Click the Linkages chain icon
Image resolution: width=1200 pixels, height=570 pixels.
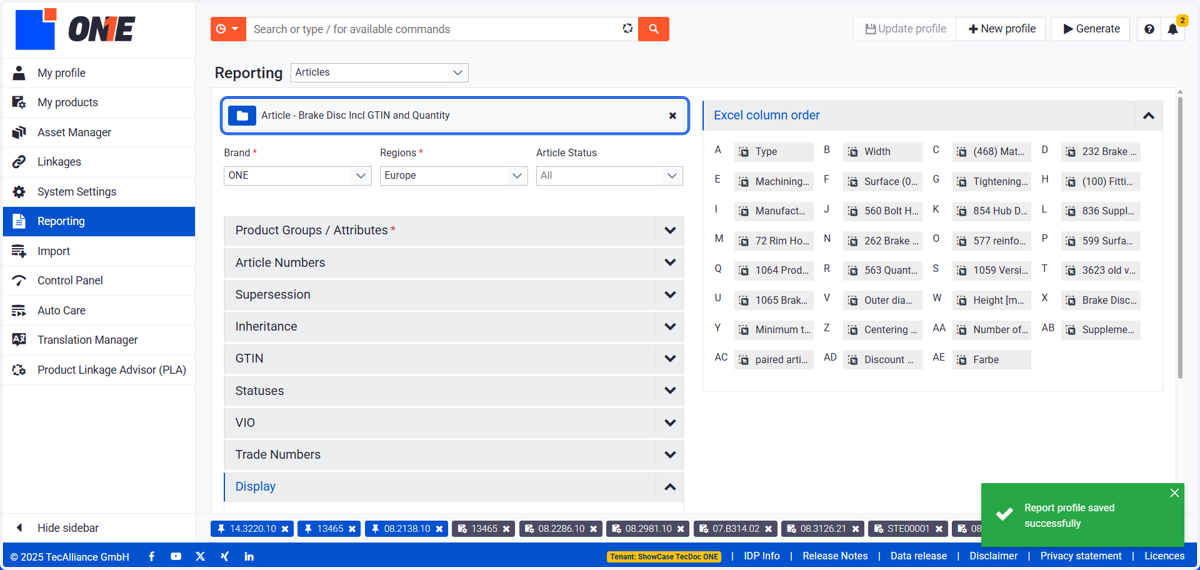coord(19,162)
